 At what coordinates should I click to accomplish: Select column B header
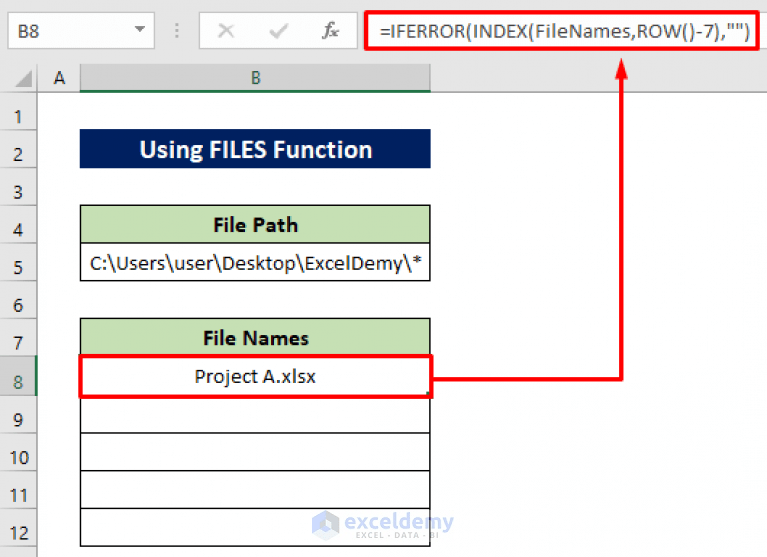[255, 78]
